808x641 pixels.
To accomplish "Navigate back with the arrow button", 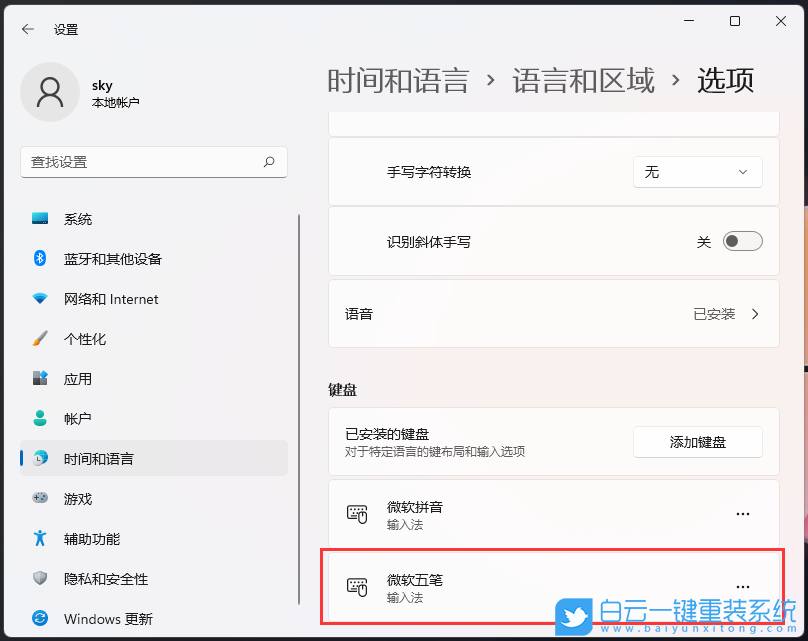I will point(27,29).
